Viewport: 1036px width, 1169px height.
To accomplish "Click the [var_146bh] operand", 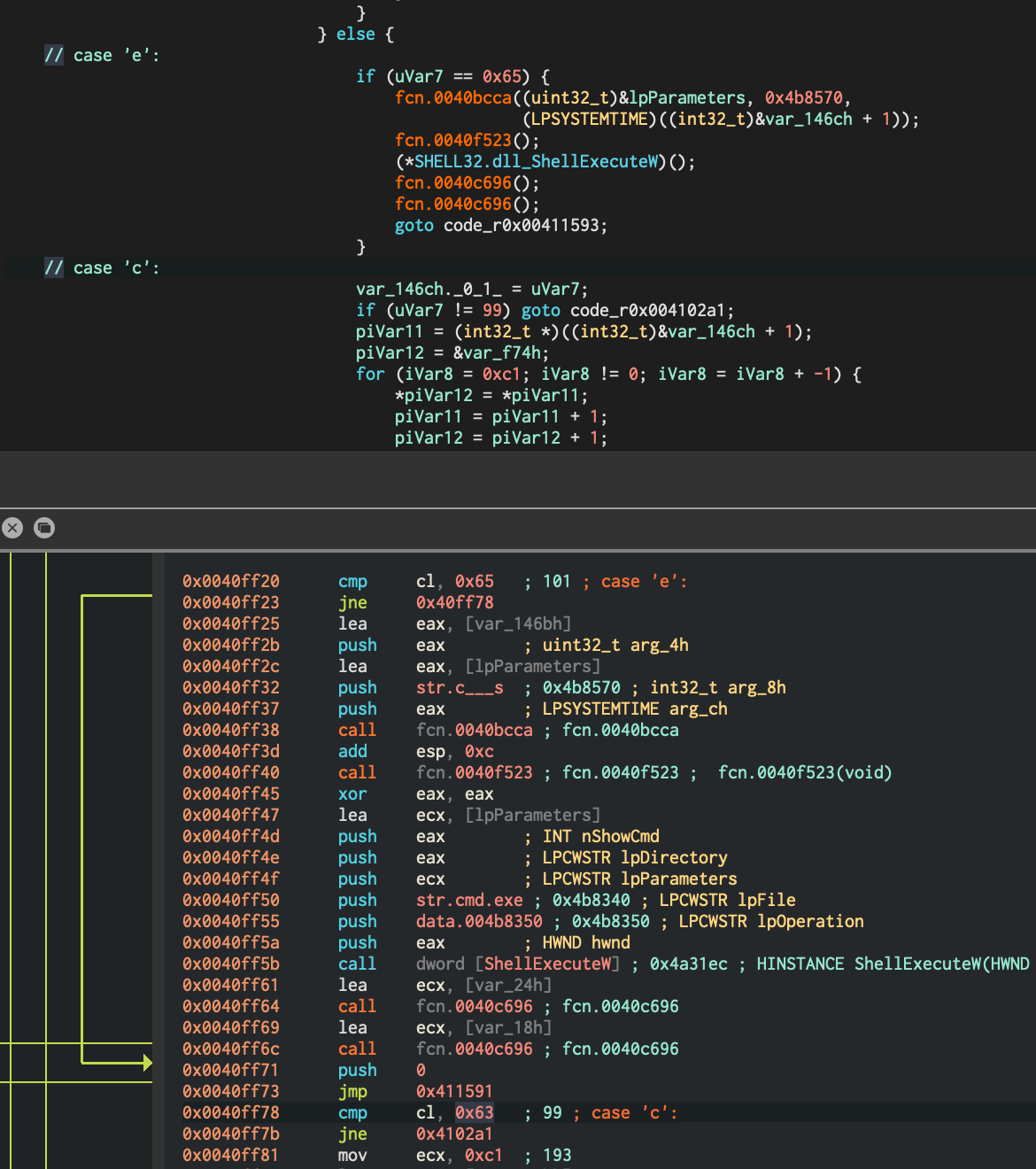I will point(519,623).
